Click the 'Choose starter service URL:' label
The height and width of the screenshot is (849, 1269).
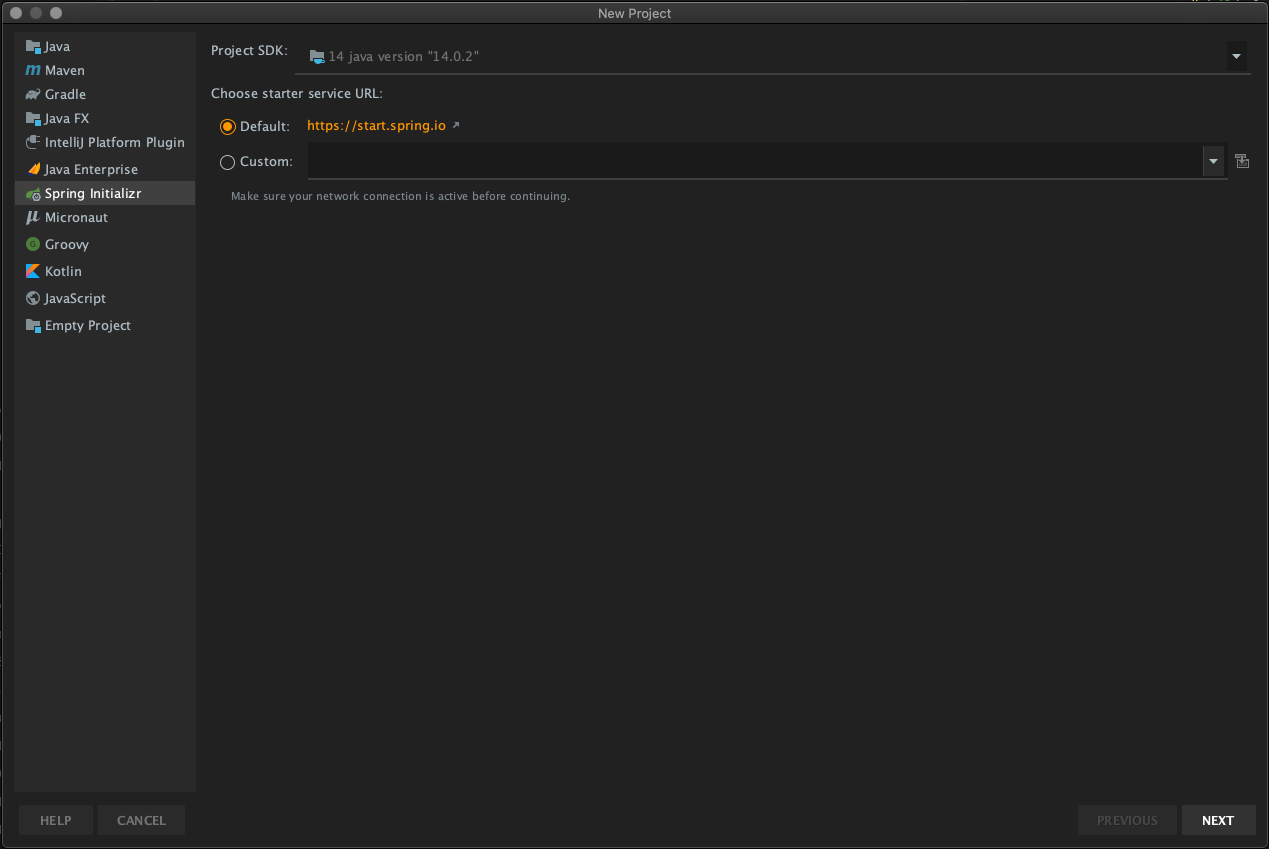[x=297, y=94]
